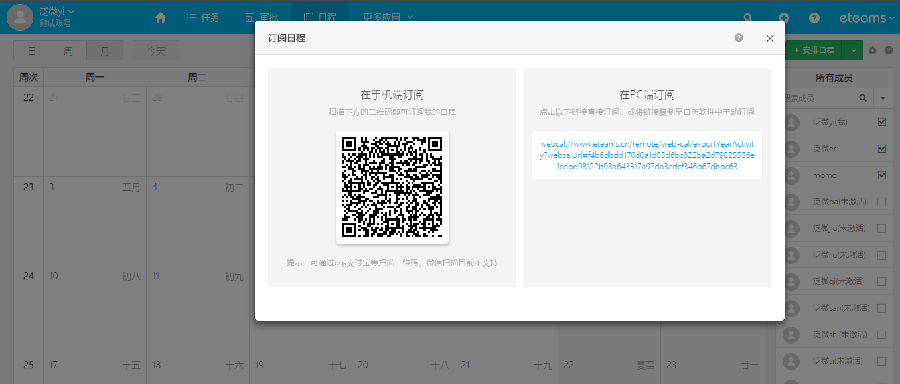Expand the eteams dropdown at top right
This screenshot has height=384, width=900.
point(866,18)
